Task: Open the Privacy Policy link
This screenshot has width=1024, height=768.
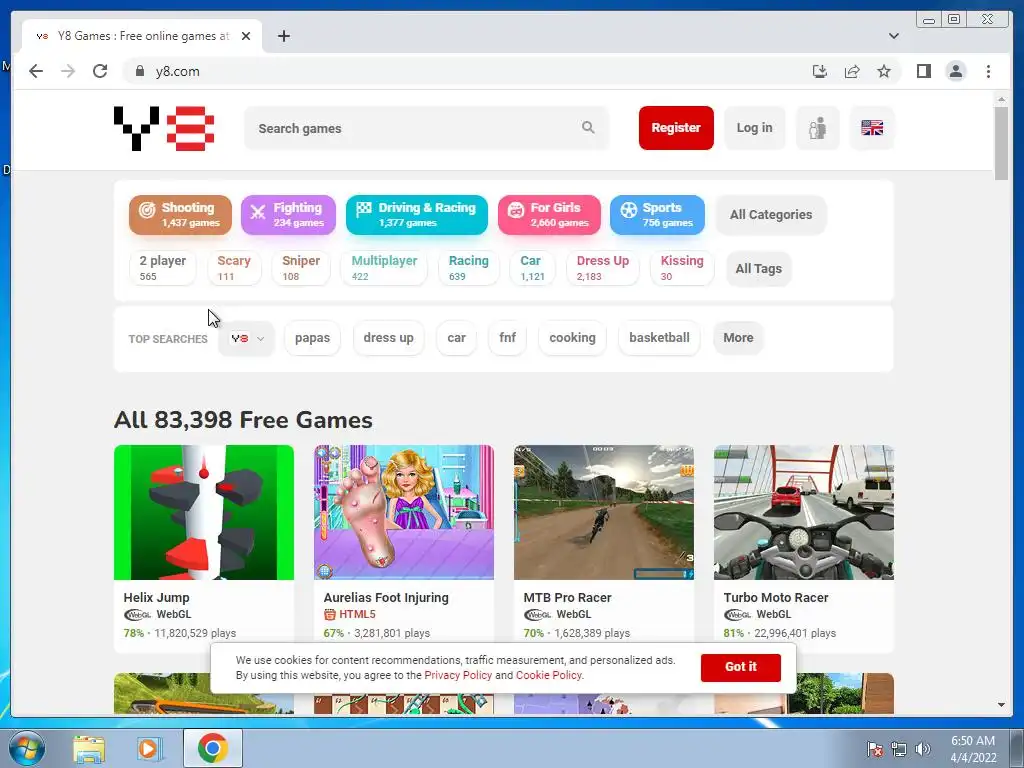Action: (x=458, y=675)
